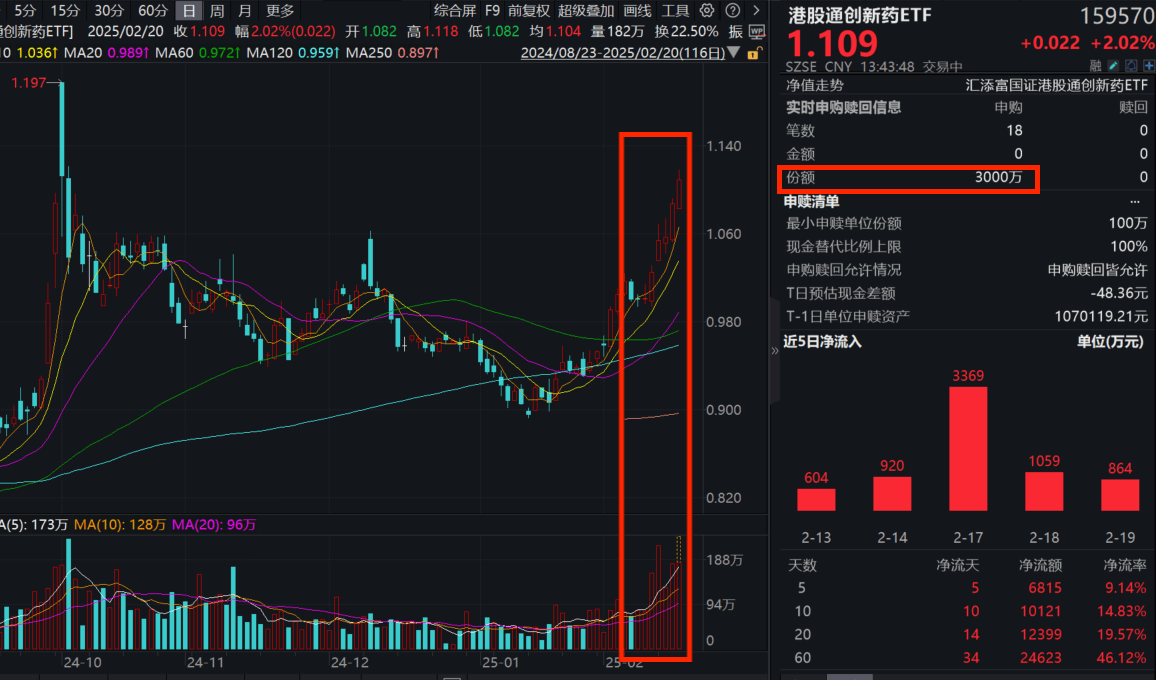Click the 赎回 redemption label
The image size is (1156, 680).
tap(1131, 107)
